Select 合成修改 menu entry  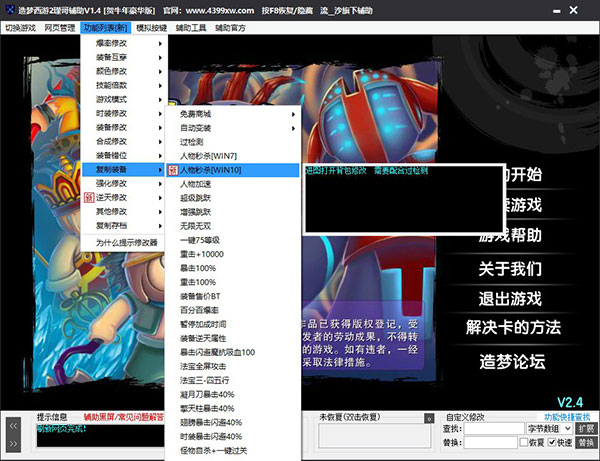[x=122, y=142]
